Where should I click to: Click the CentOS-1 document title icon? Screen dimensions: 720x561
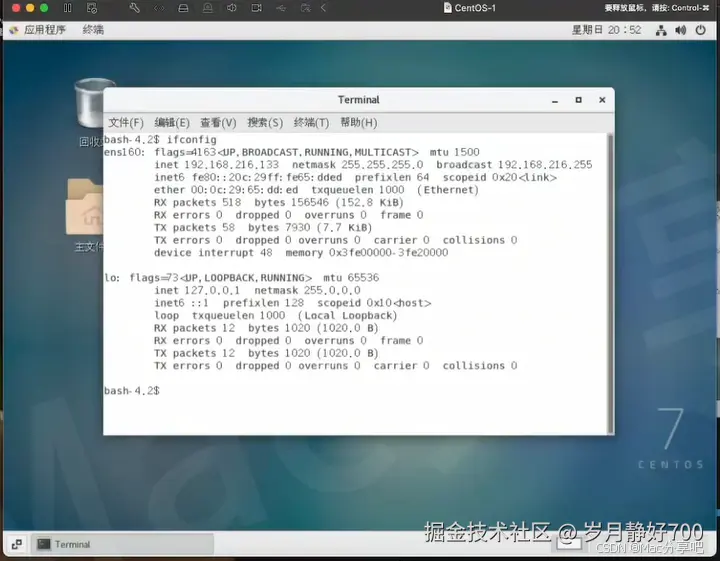[447, 8]
